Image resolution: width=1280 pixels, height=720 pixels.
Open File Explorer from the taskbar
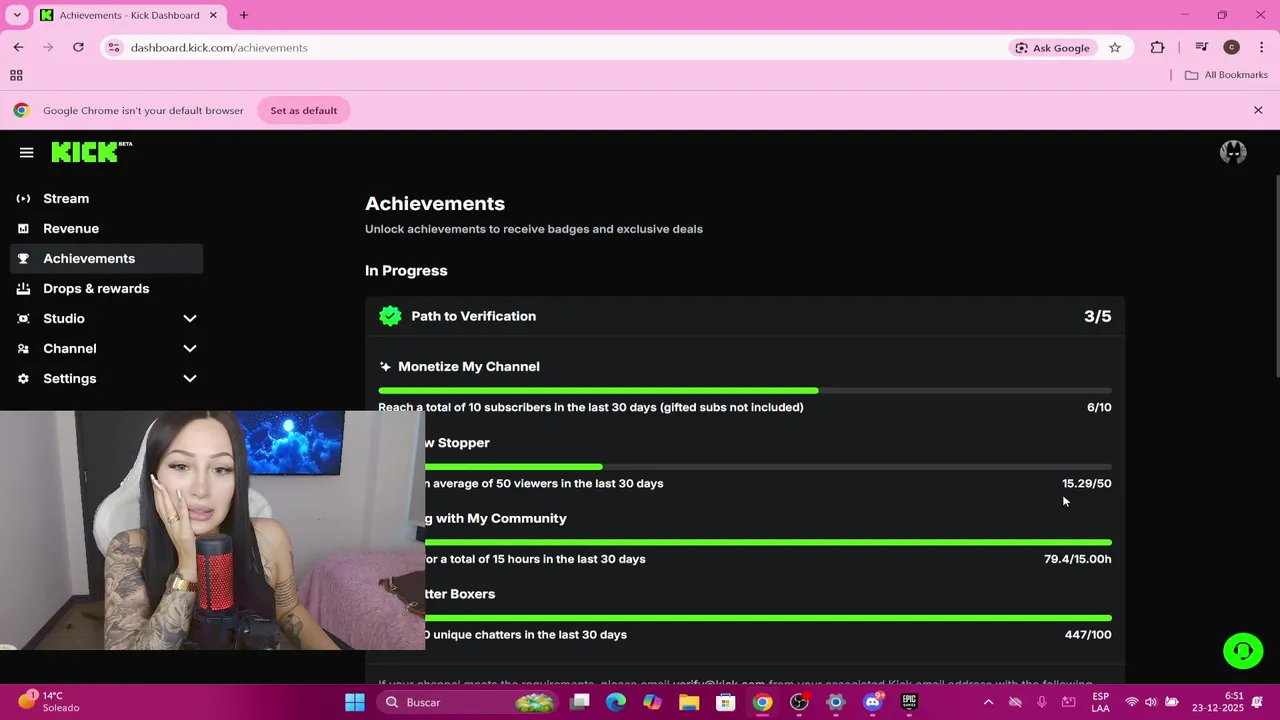pyautogui.click(x=689, y=702)
